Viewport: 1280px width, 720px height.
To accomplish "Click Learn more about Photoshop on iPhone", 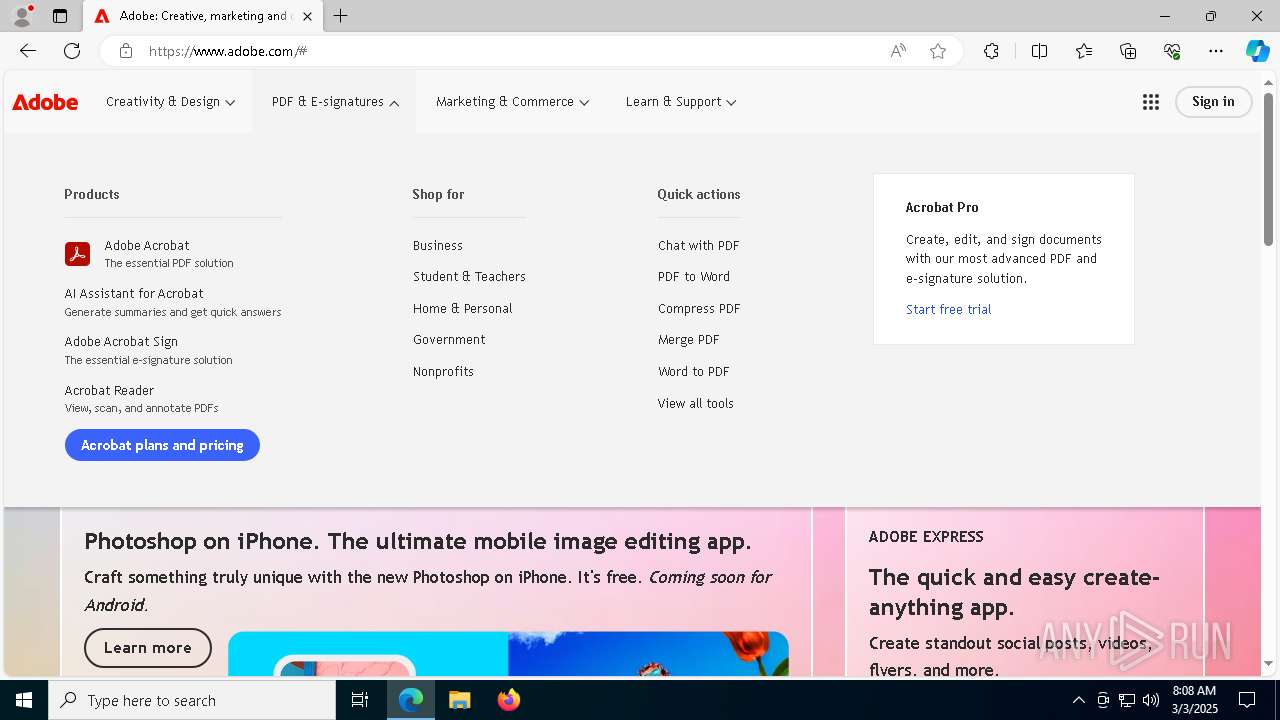I will tap(148, 648).
